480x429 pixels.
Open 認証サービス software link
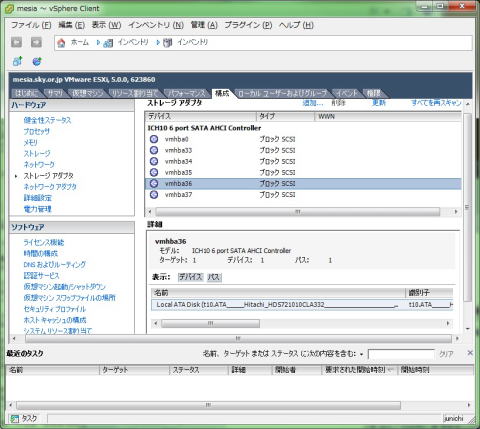41,276
